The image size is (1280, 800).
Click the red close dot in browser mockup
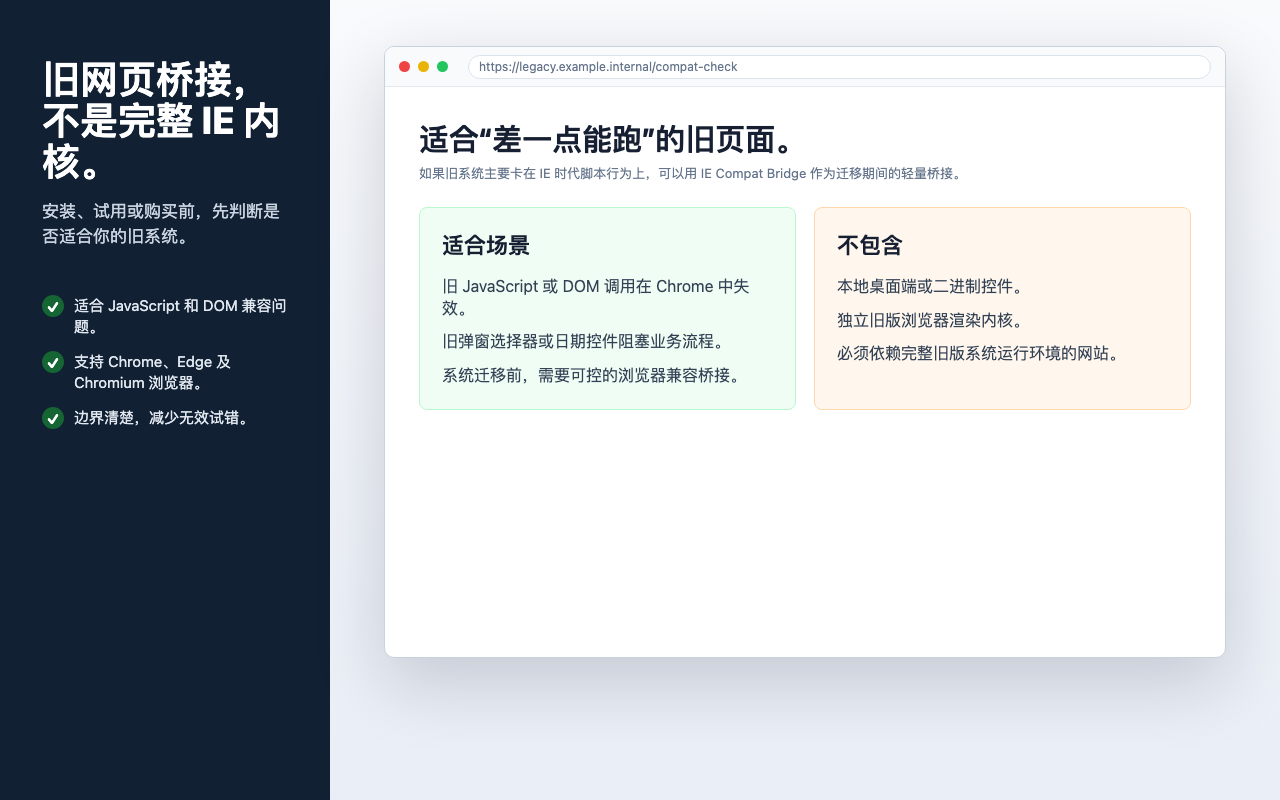click(404, 67)
